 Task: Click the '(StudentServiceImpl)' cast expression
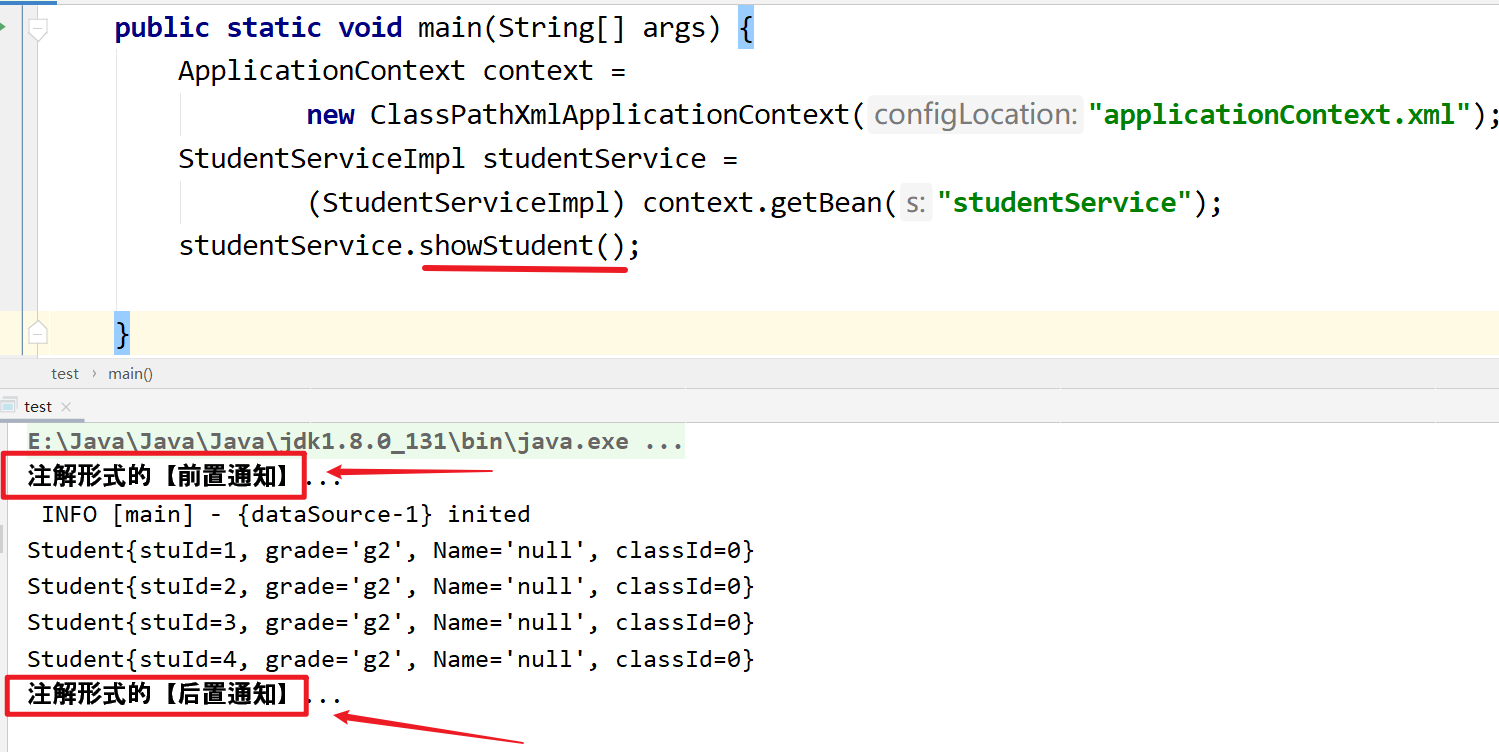click(466, 203)
